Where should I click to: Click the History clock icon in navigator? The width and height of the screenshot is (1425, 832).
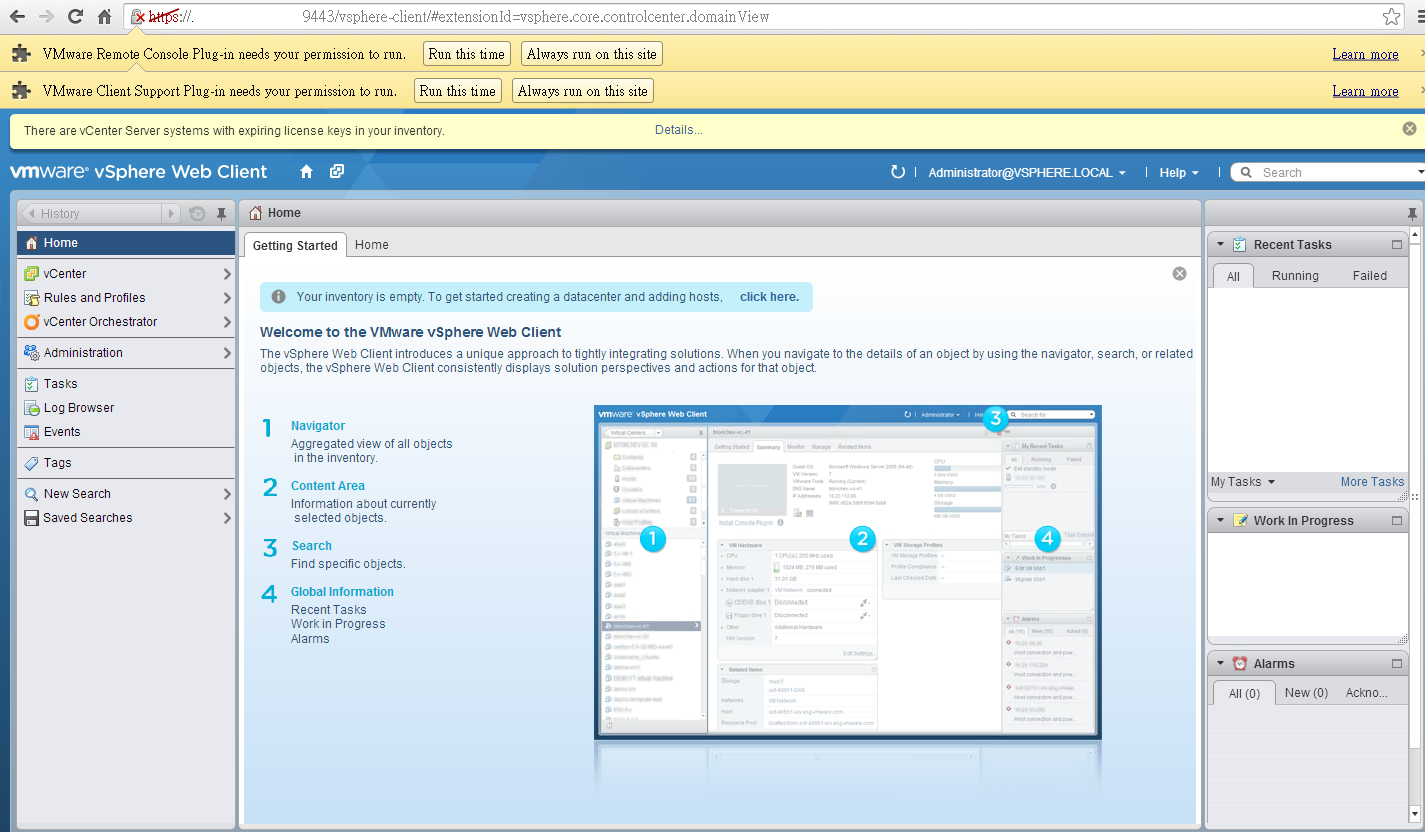[x=197, y=213]
